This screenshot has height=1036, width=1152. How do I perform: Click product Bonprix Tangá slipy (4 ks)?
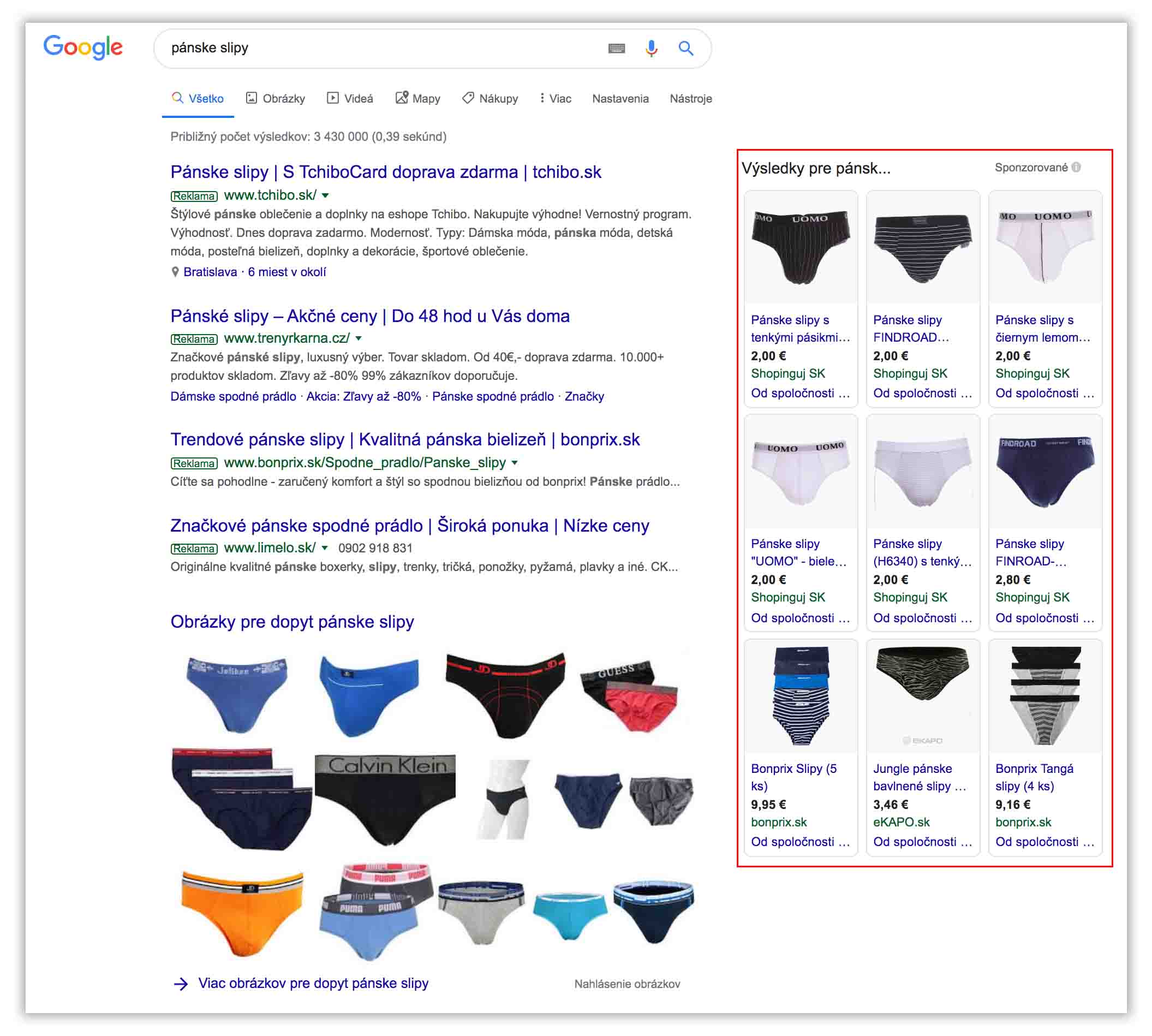[x=1034, y=777]
